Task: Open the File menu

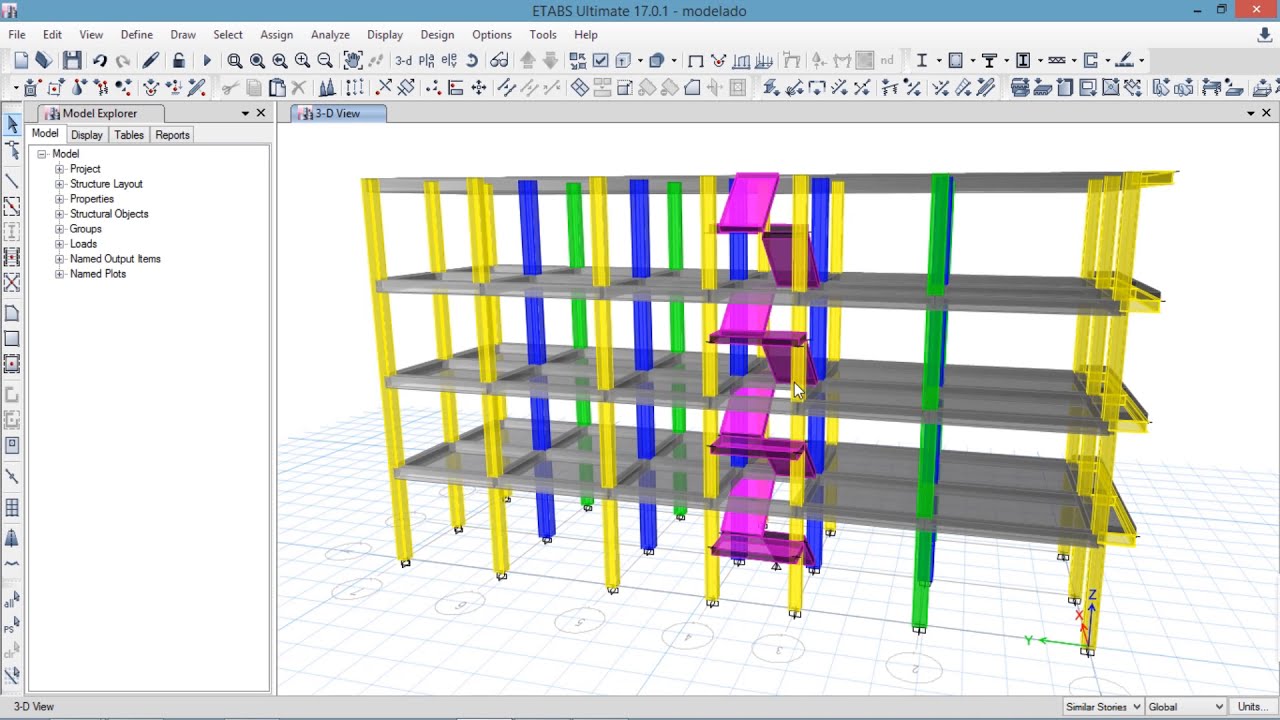Action: coord(17,34)
